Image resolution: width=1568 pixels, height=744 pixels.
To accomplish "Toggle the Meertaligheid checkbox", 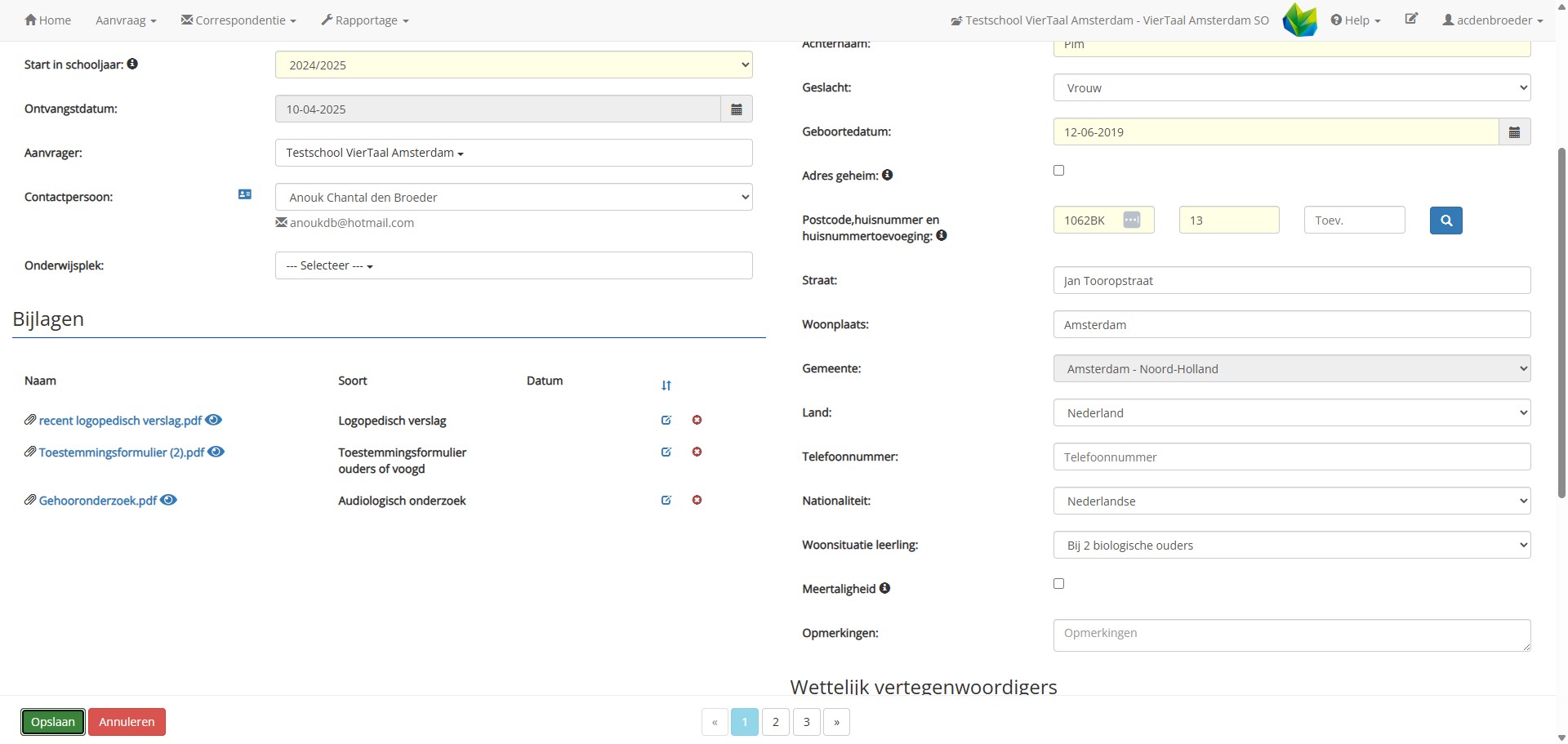I will 1059,584.
